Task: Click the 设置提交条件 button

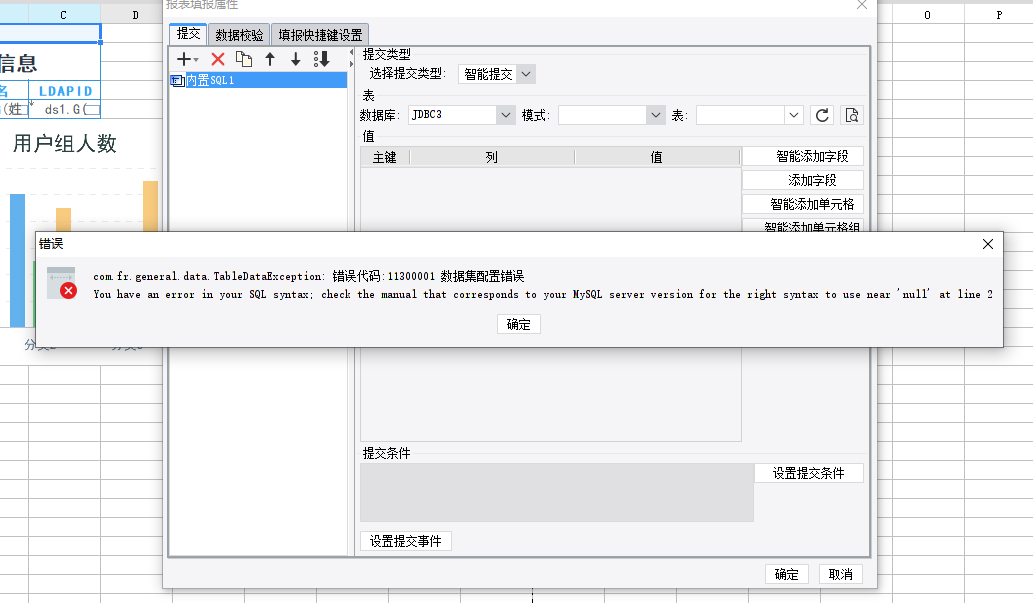Action: click(808, 473)
